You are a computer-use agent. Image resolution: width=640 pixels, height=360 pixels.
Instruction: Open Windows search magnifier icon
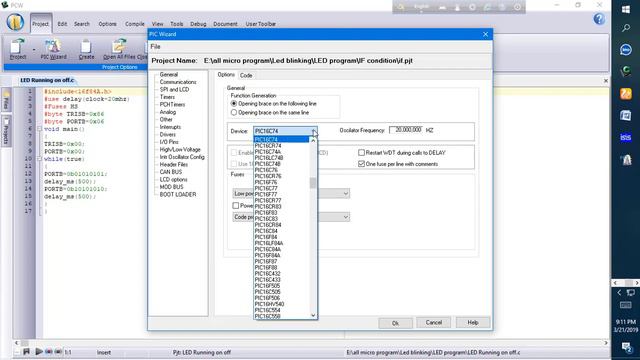tap(626, 28)
